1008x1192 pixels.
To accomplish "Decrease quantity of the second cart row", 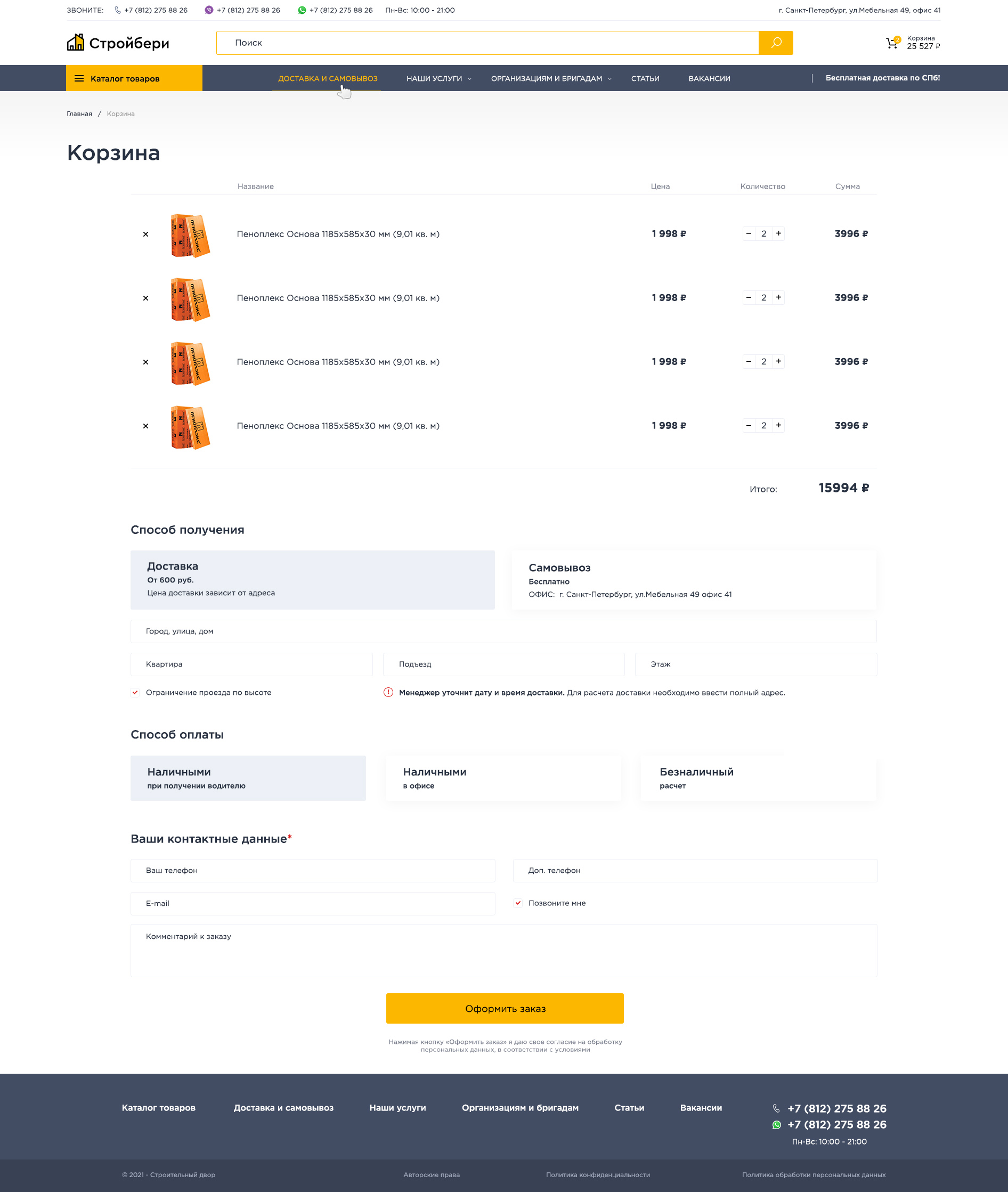I will 749,298.
